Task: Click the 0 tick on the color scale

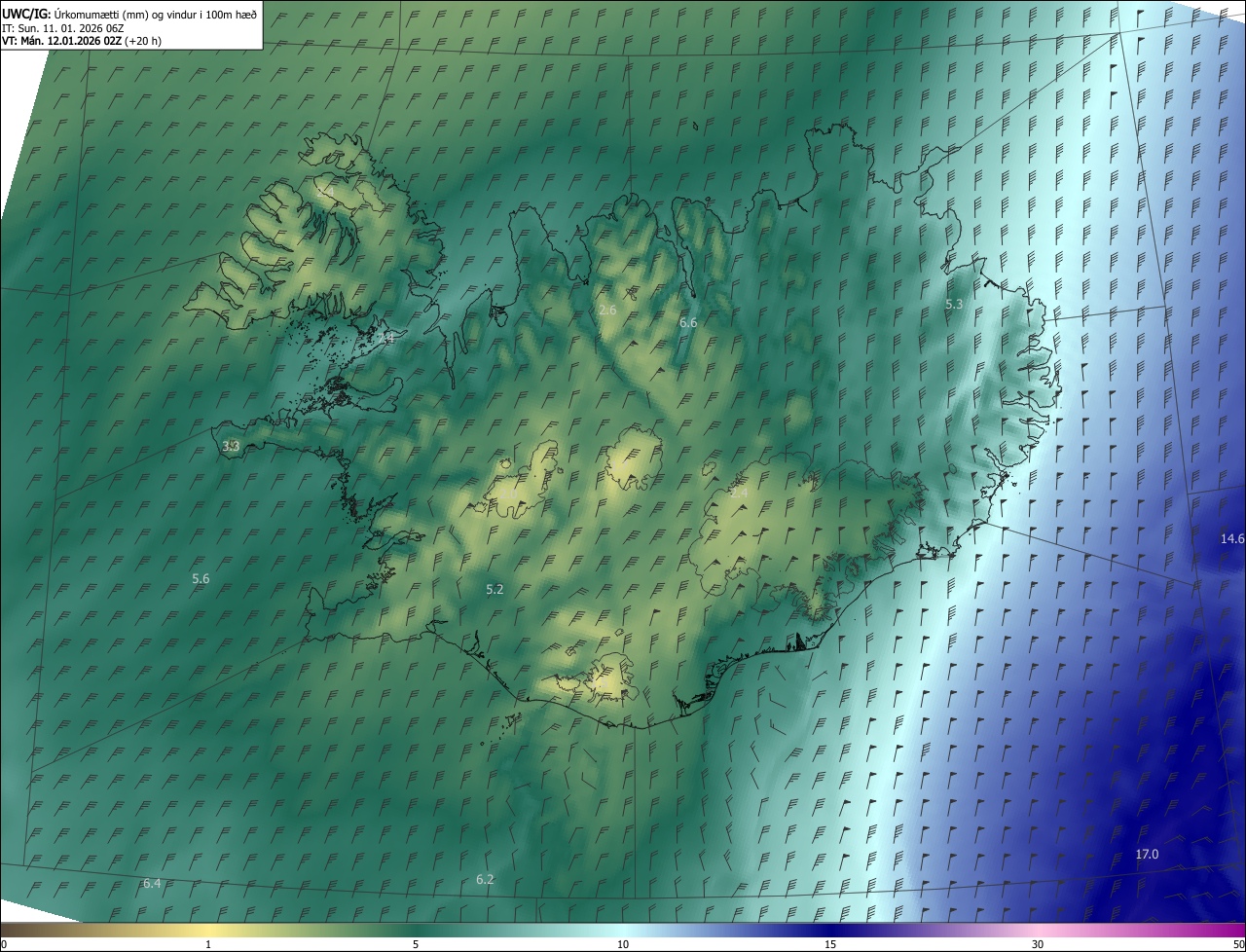Action: (x=4, y=944)
